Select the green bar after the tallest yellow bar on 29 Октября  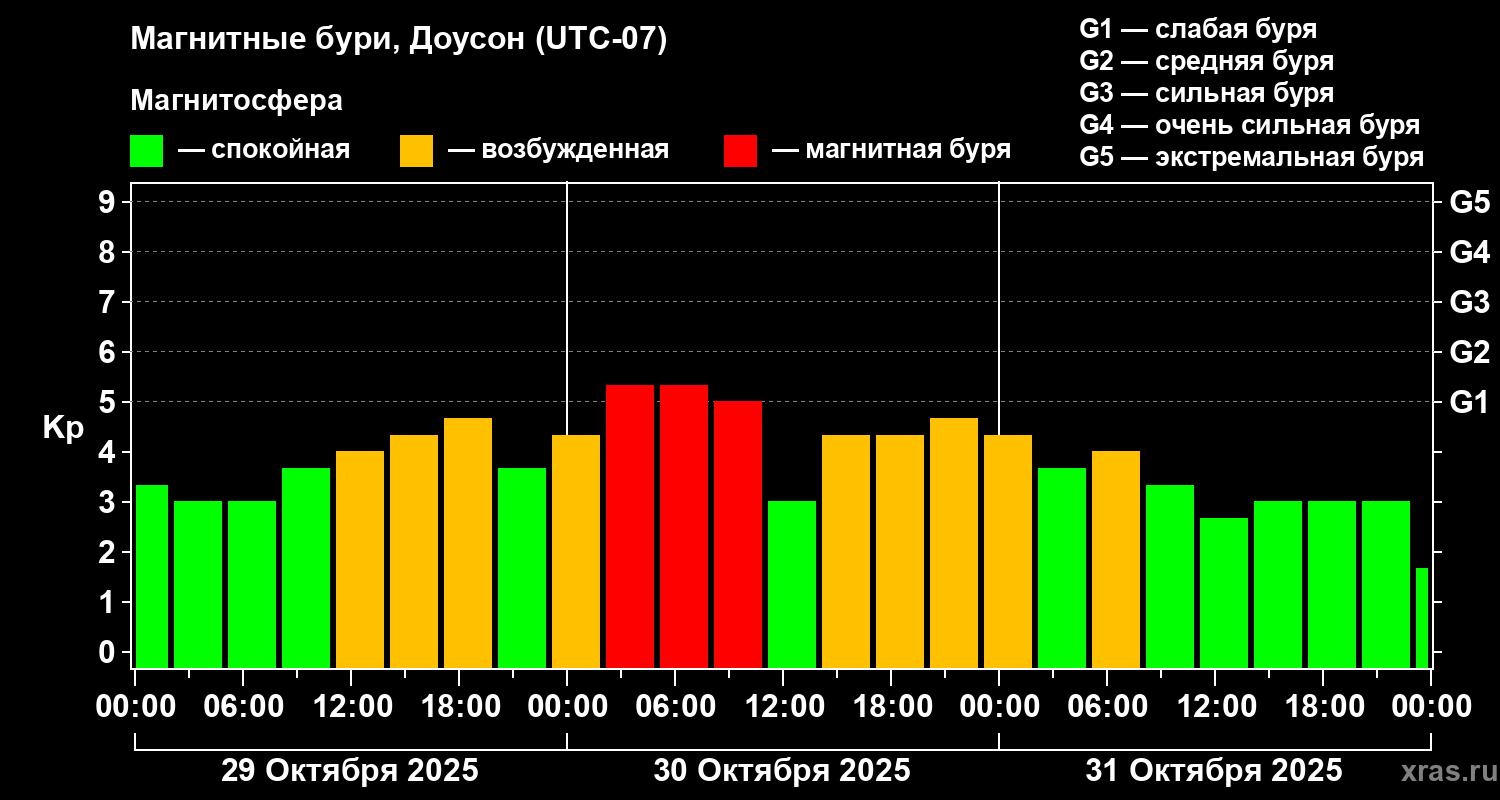coord(522,568)
